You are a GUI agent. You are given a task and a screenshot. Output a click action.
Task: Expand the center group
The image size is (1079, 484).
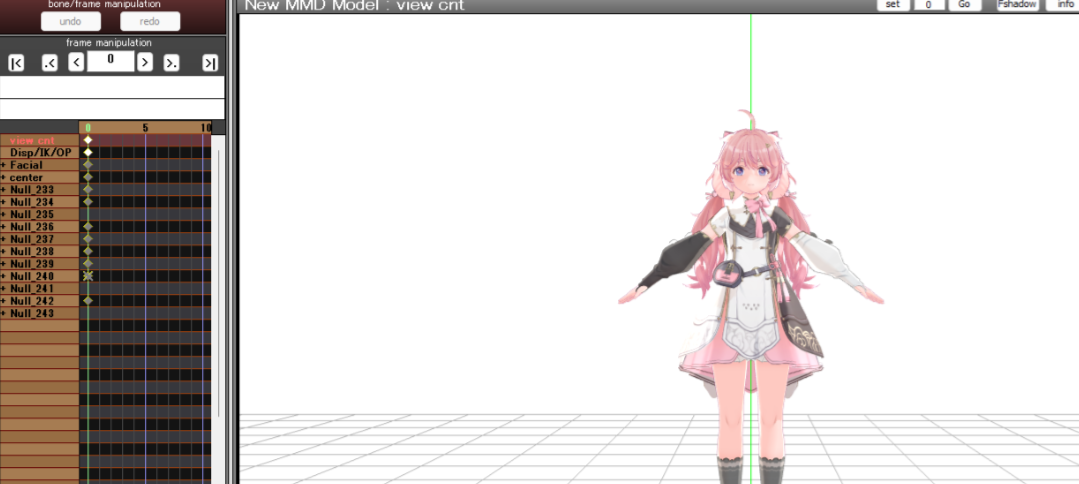(3, 178)
